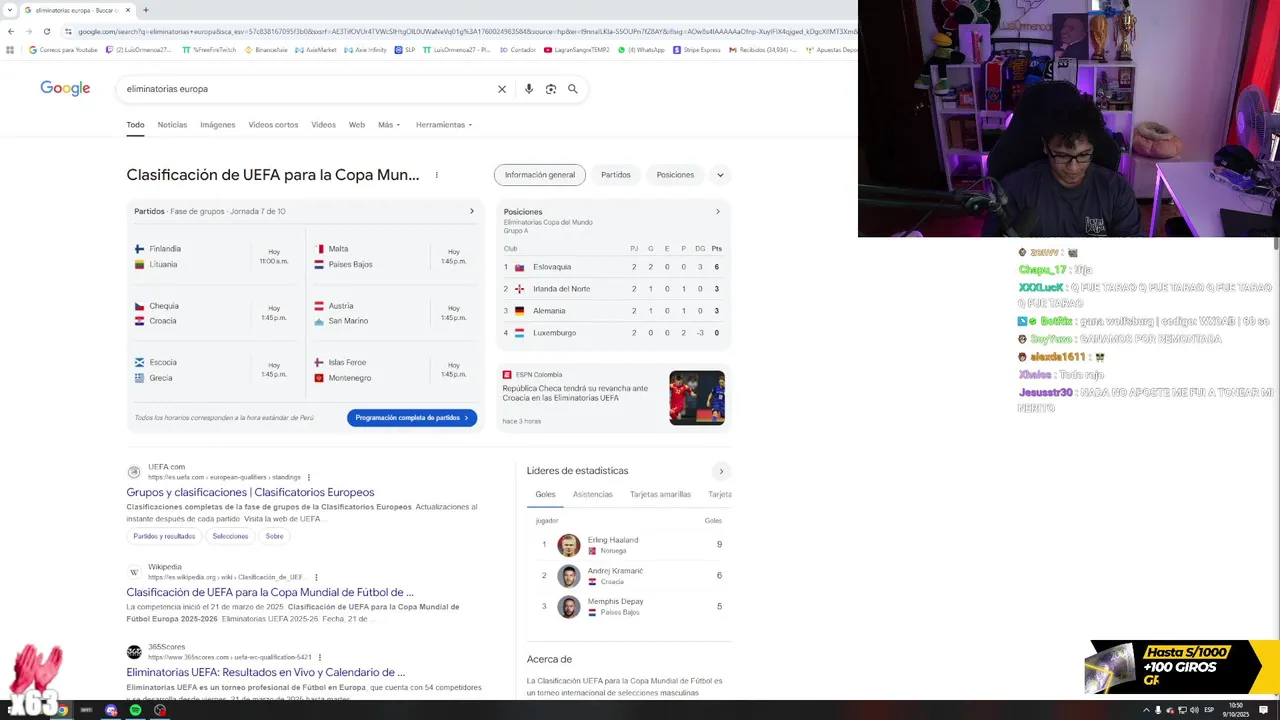Open the 365Scores Eliminatorias UEFA link
The image size is (1280, 720).
click(x=266, y=672)
